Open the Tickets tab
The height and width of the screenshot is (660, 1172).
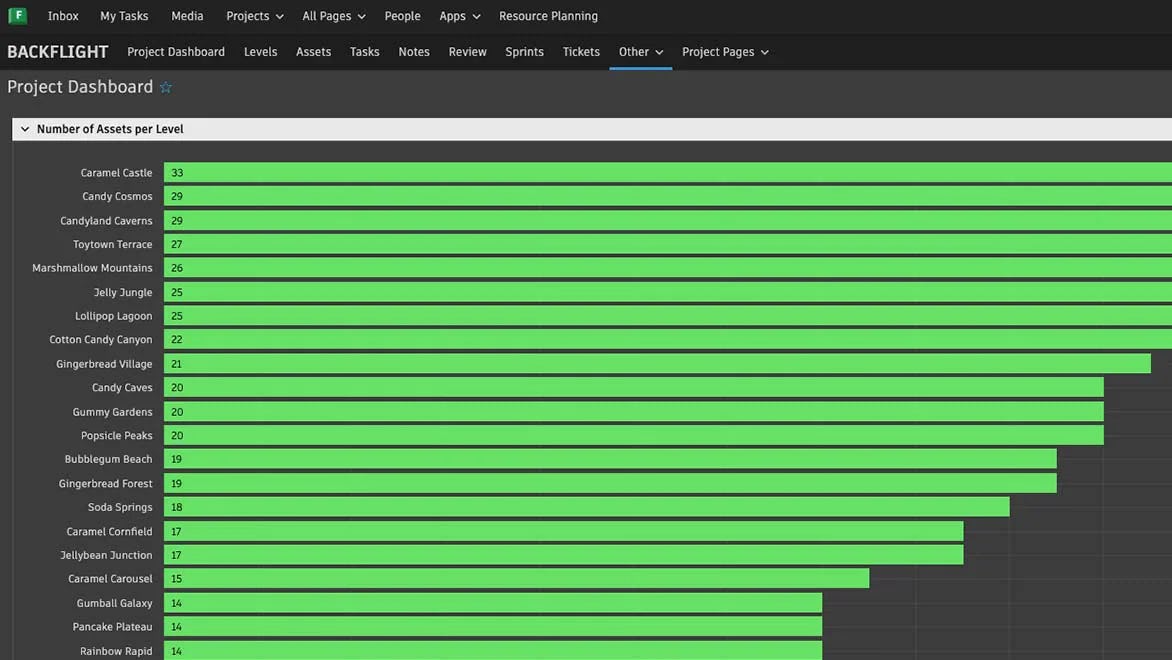pos(581,51)
